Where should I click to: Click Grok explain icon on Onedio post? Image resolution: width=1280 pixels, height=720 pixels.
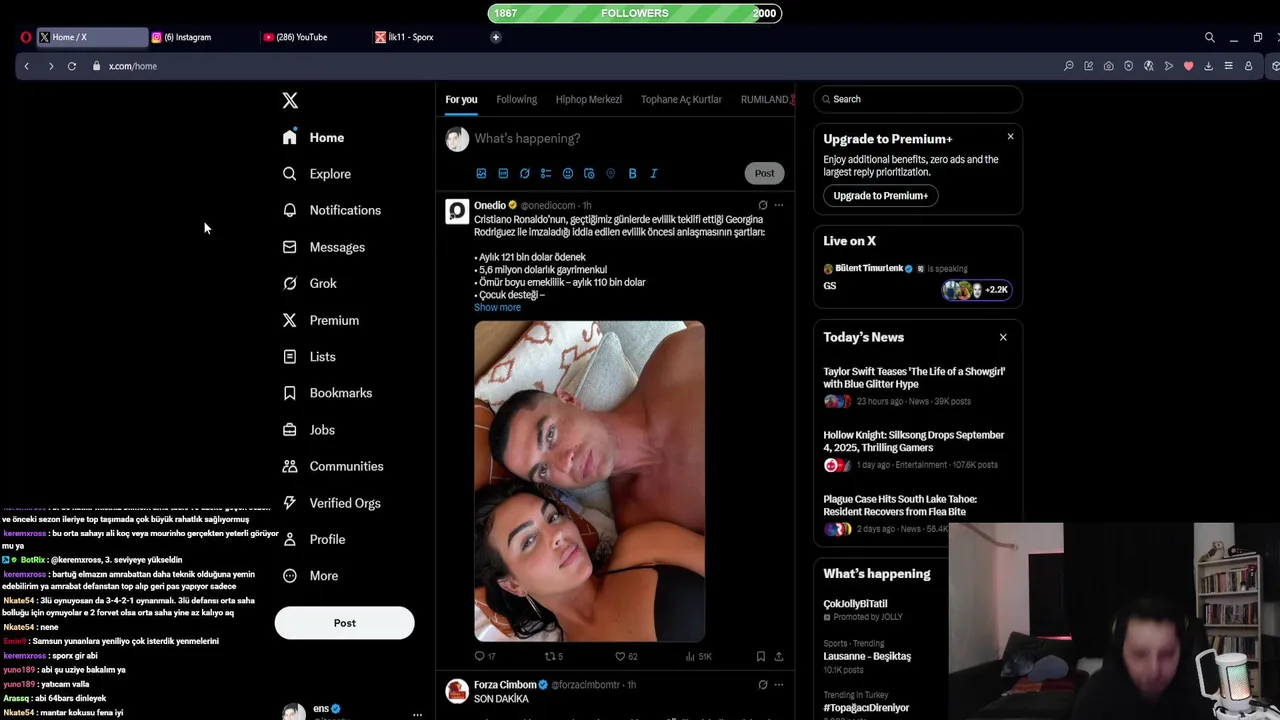click(762, 205)
